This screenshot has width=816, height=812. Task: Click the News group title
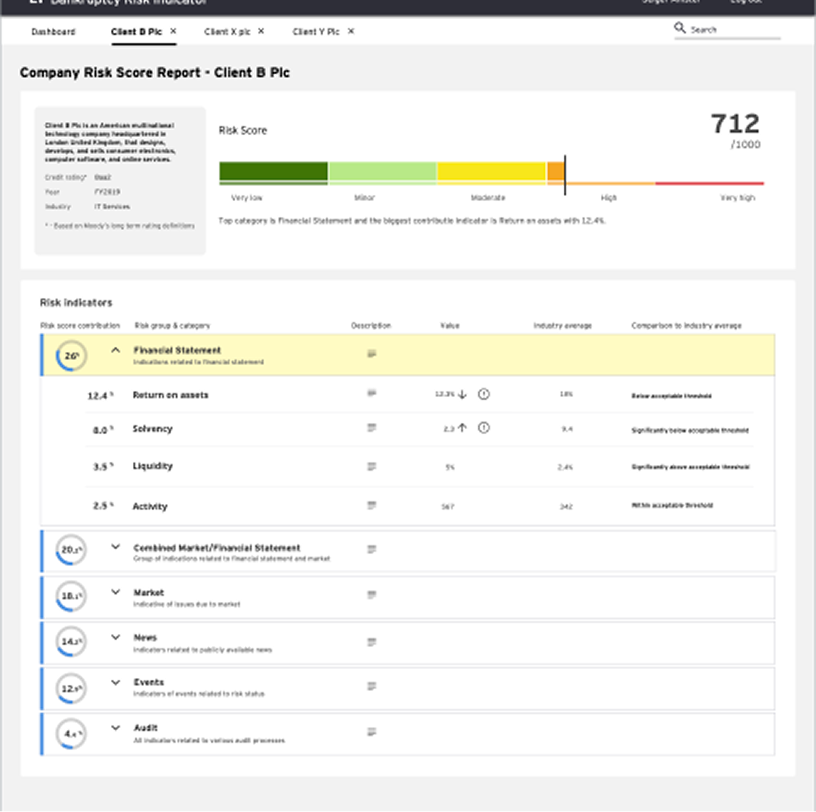(x=145, y=638)
